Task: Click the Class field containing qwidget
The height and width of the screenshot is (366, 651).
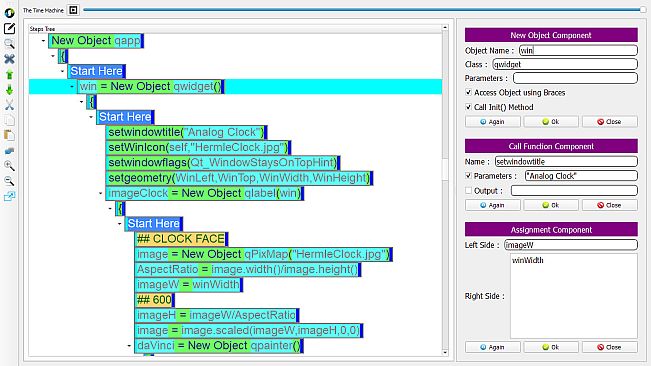Action: [565, 64]
